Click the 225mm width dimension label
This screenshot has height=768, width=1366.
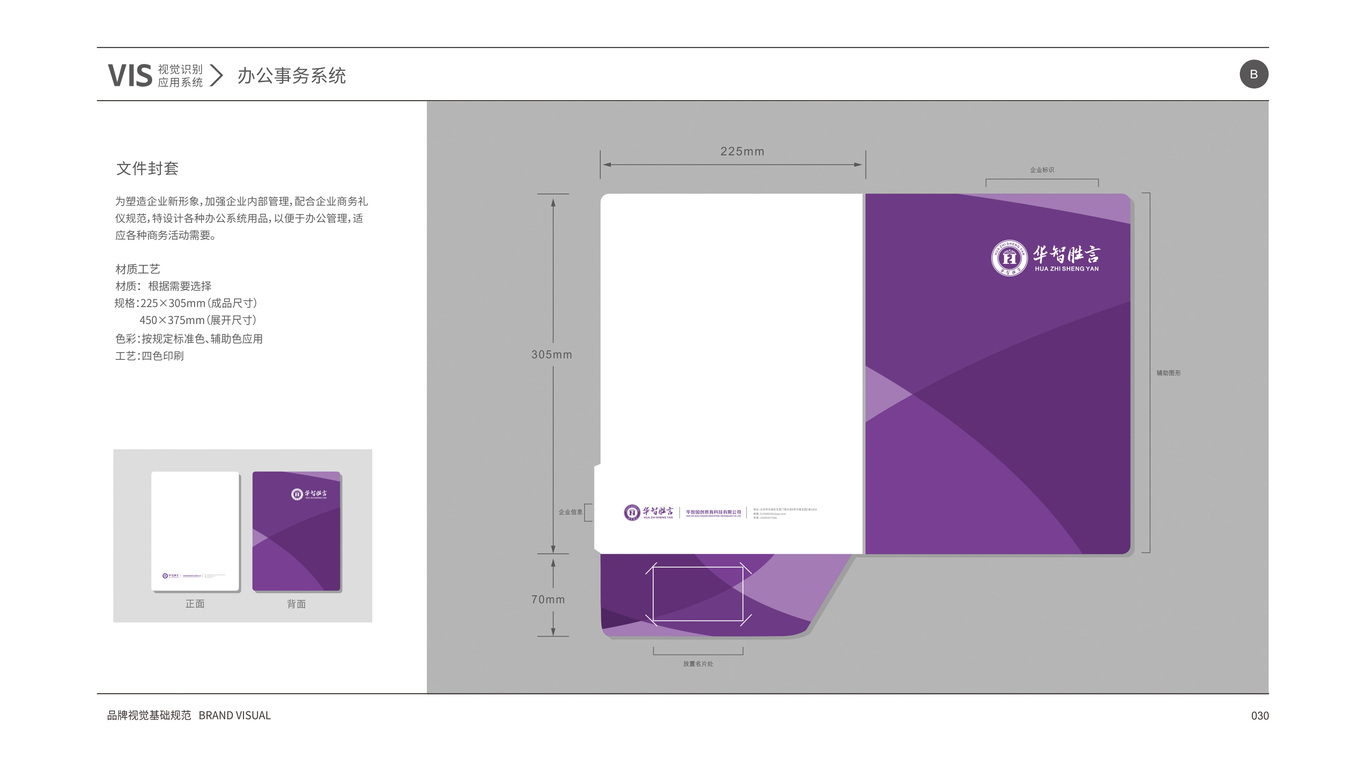[742, 152]
